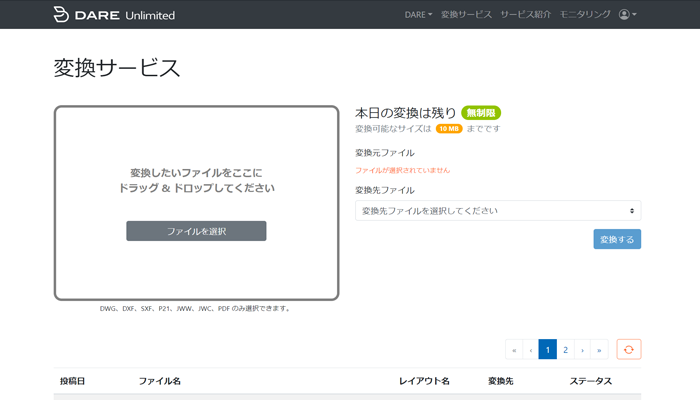700x400 pixels.
Task: Click the DARE Unlimited logo icon
Action: coord(62,14)
